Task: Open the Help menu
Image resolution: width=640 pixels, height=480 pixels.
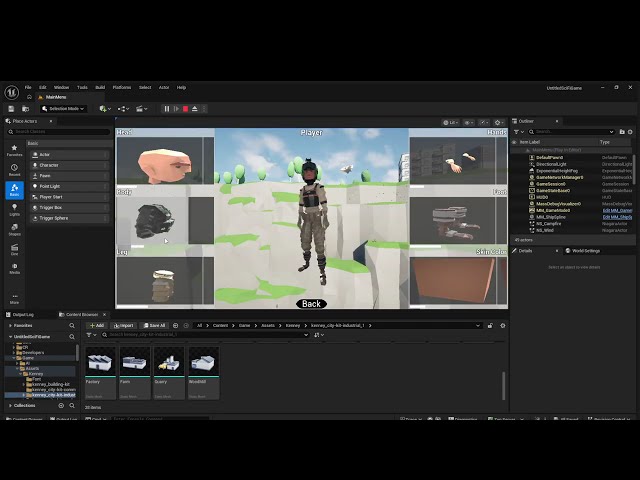Action: click(x=181, y=87)
